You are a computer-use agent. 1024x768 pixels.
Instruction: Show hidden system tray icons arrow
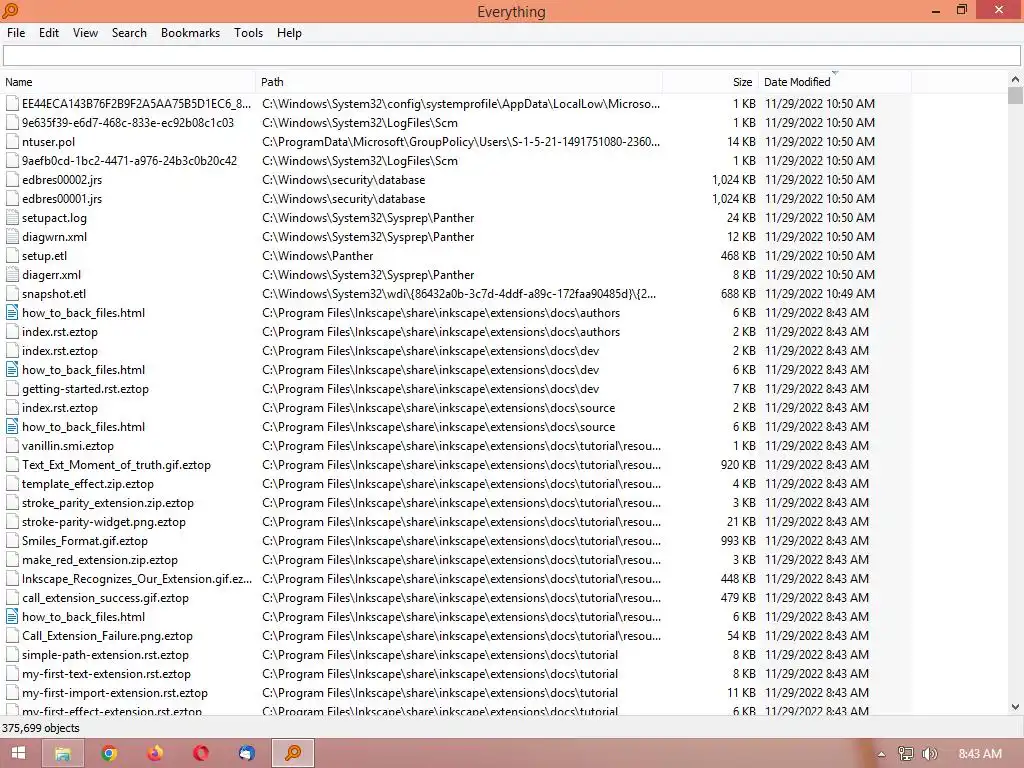(881, 754)
